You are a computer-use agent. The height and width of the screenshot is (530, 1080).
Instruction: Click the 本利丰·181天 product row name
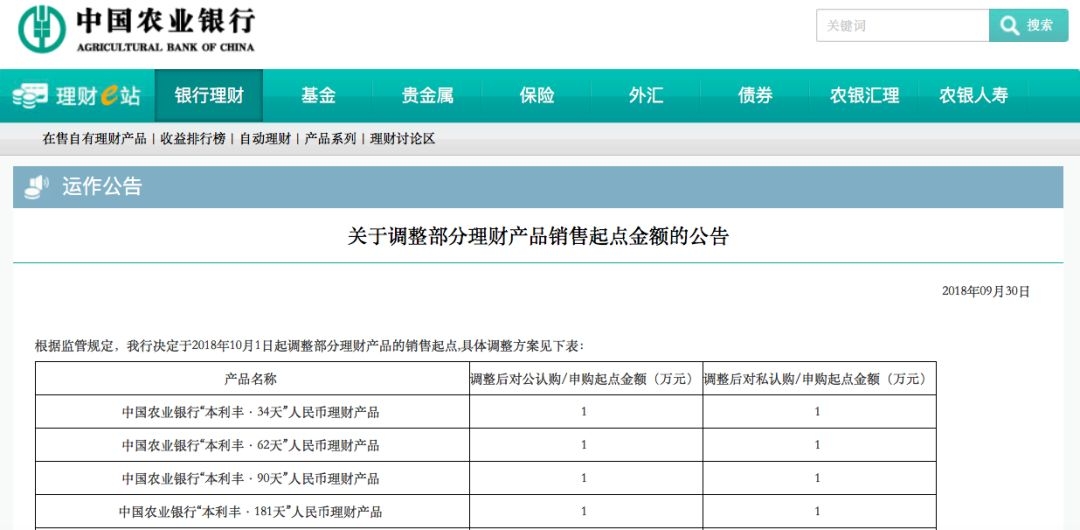tap(251, 511)
